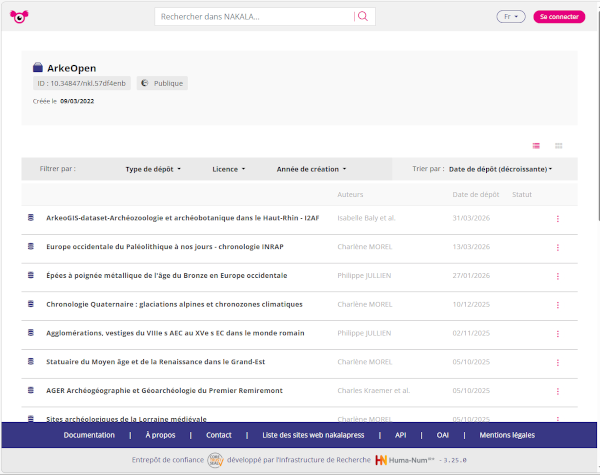Switch to list view icon
The width and height of the screenshot is (600, 475).
click(536, 145)
